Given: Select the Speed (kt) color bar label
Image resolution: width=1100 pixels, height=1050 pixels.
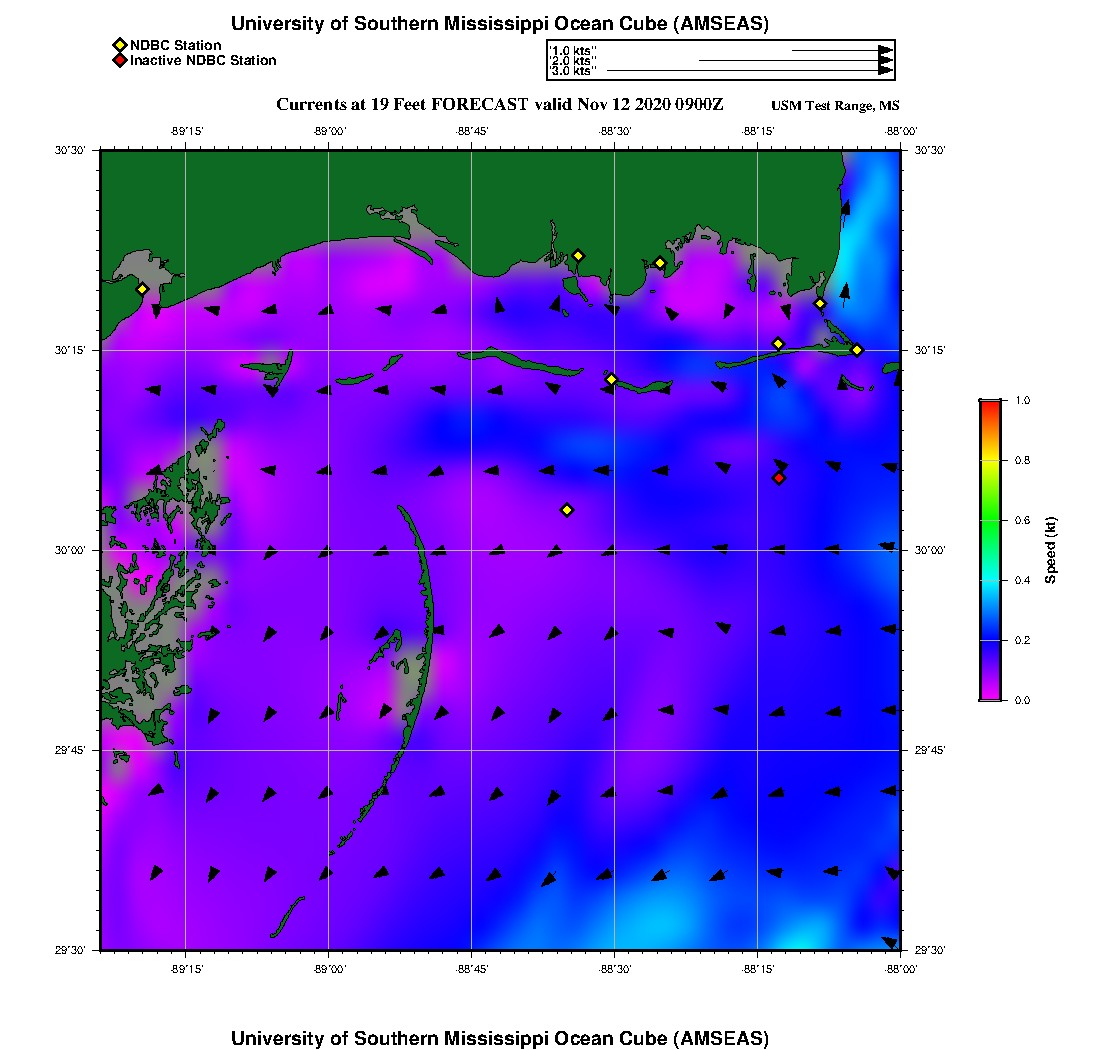Looking at the screenshot, I should coord(1050,550).
